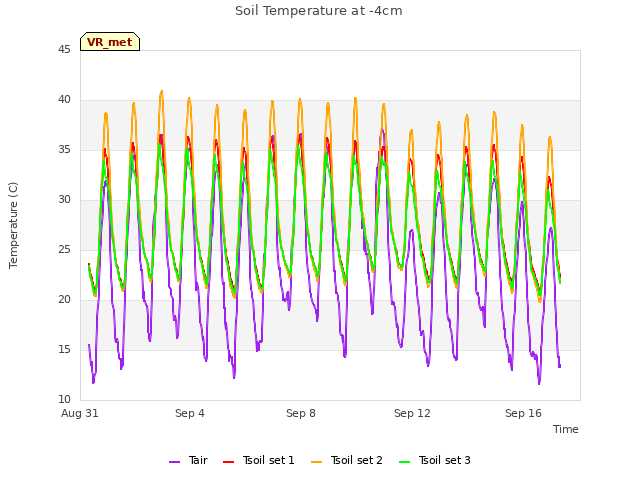This screenshot has width=640, height=480.
Task: Click the 20 y-axis tick label
Action: 64,300
